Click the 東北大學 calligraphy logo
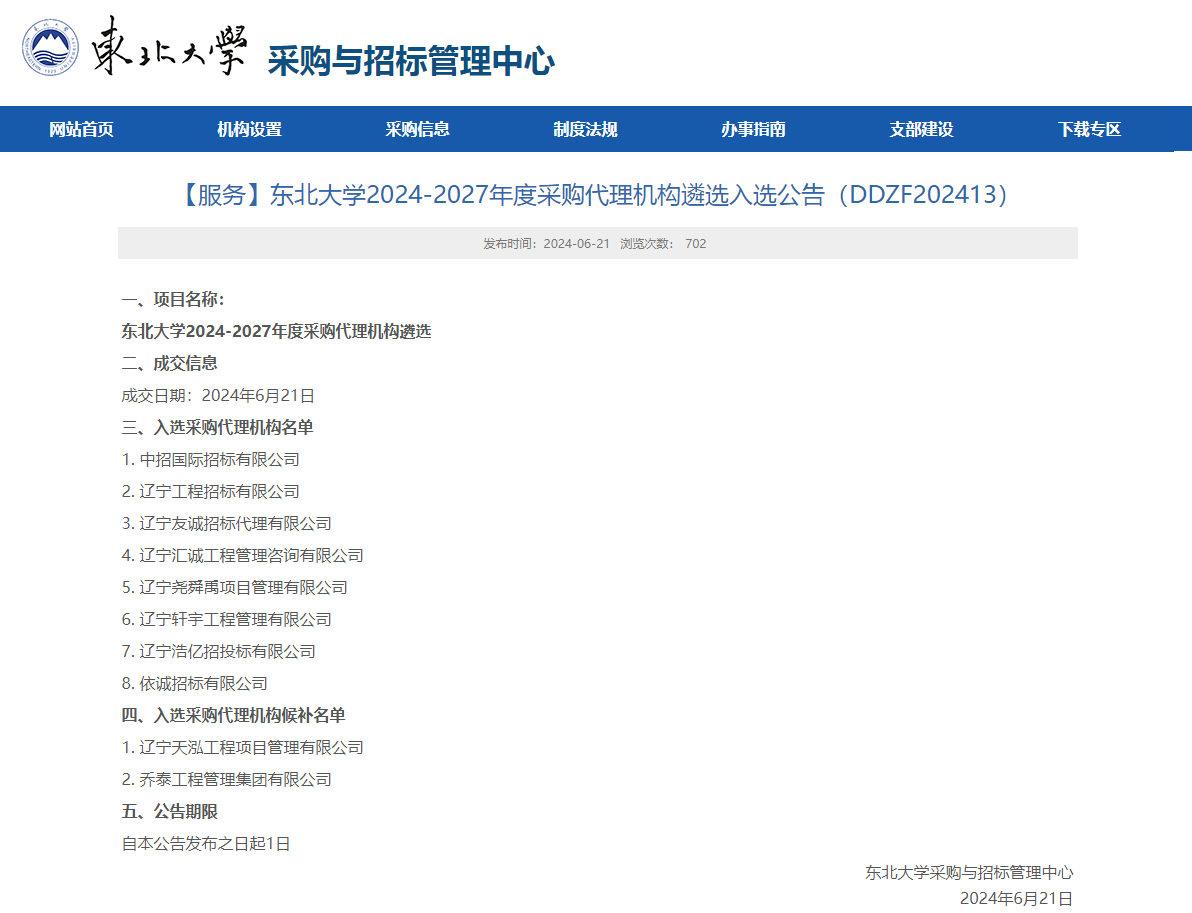This screenshot has width=1192, height=913. 169,47
